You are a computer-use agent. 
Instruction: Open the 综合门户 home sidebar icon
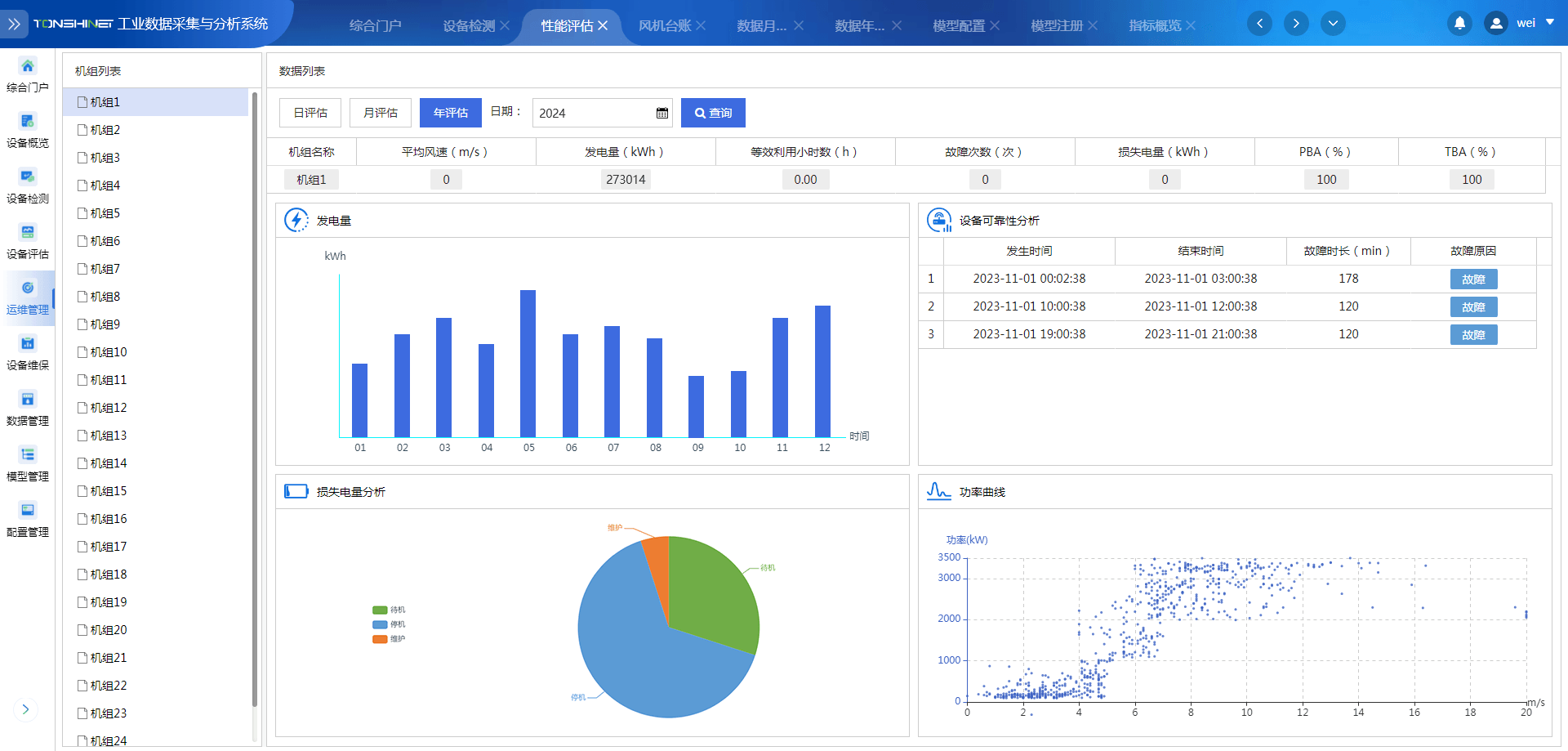(x=28, y=67)
